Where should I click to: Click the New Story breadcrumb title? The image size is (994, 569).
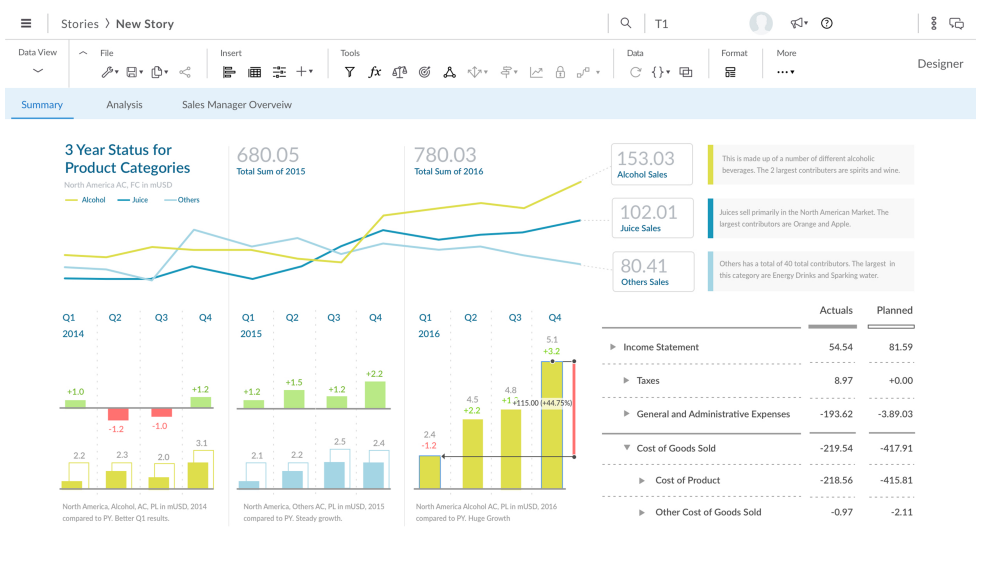click(145, 23)
